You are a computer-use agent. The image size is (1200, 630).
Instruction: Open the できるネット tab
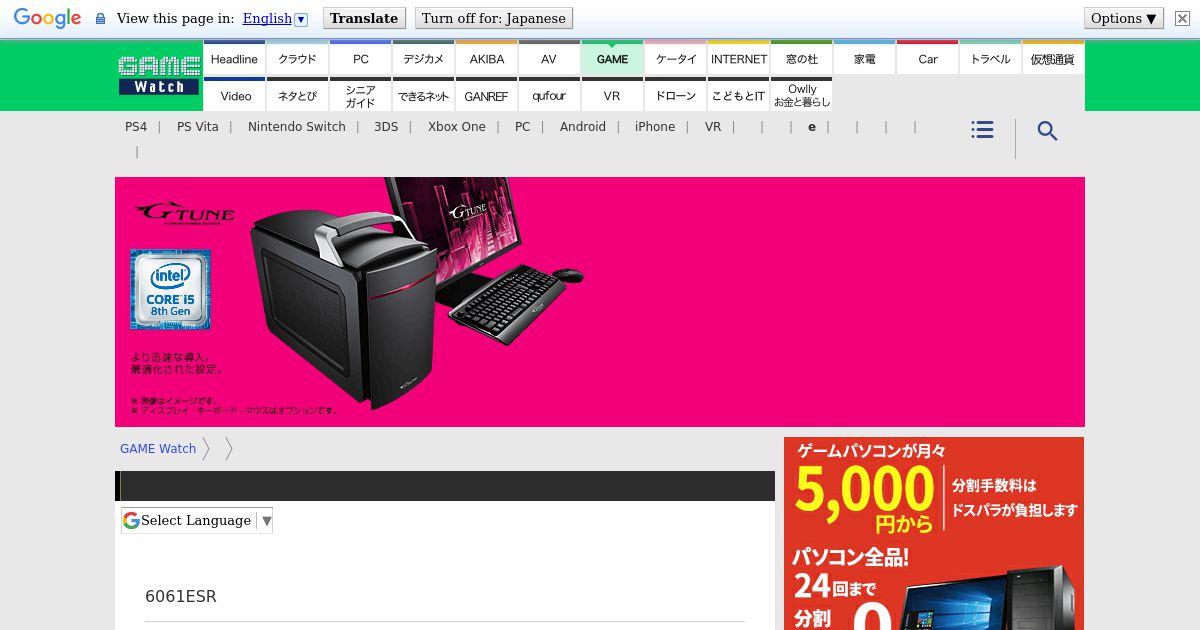pyautogui.click(x=423, y=95)
